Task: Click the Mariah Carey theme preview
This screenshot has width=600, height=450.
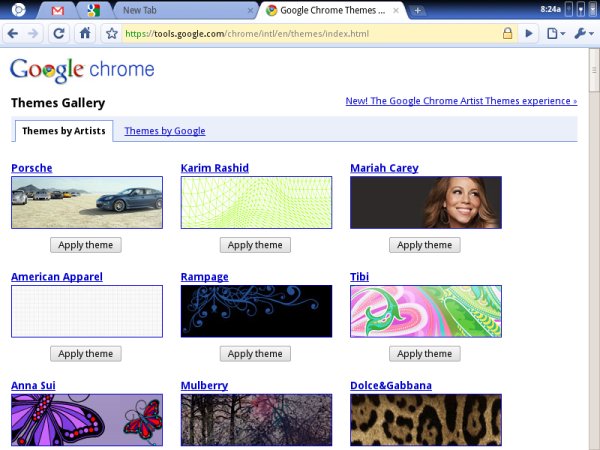Action: 426,202
